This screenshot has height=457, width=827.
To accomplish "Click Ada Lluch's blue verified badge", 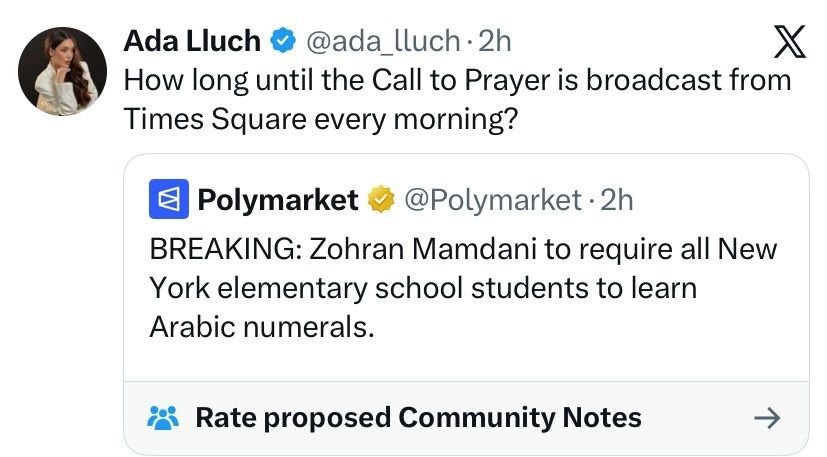I will tap(283, 41).
